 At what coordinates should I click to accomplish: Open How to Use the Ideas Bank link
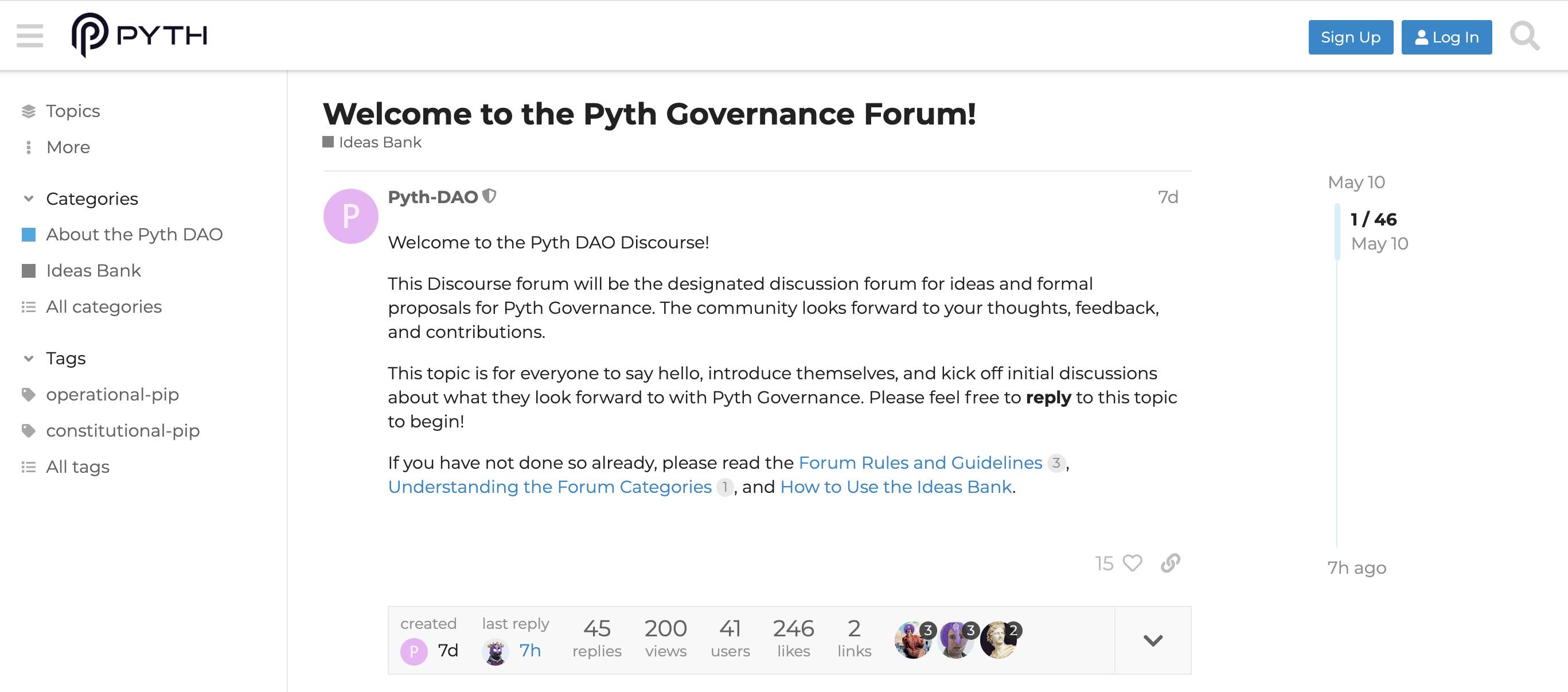click(895, 487)
